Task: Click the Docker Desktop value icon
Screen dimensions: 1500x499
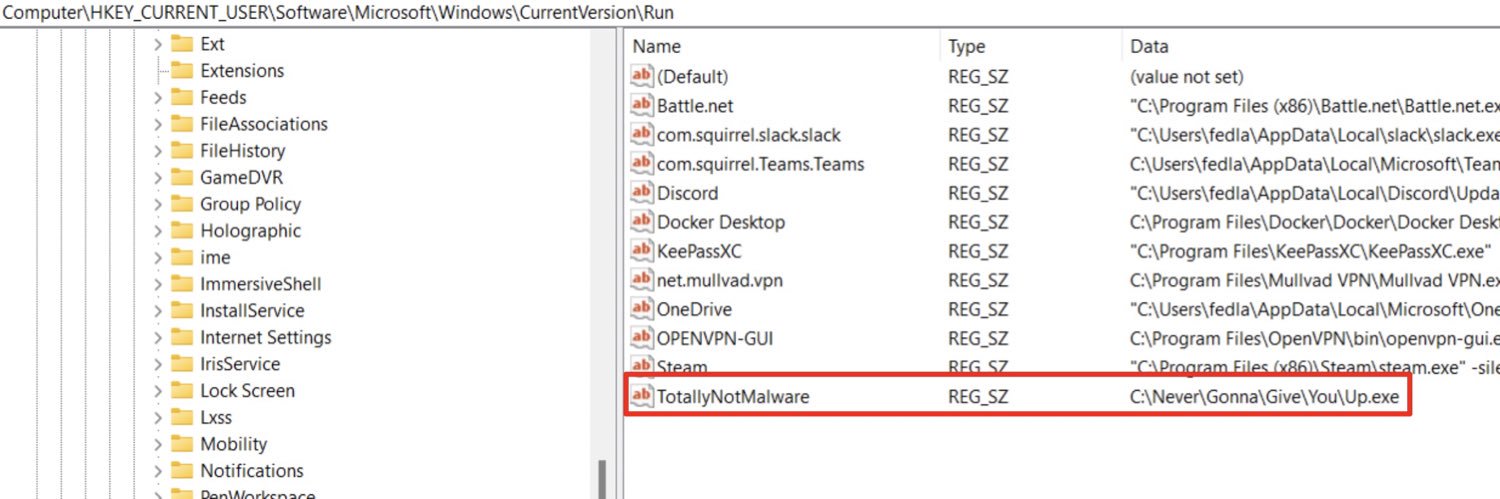Action: (x=642, y=221)
